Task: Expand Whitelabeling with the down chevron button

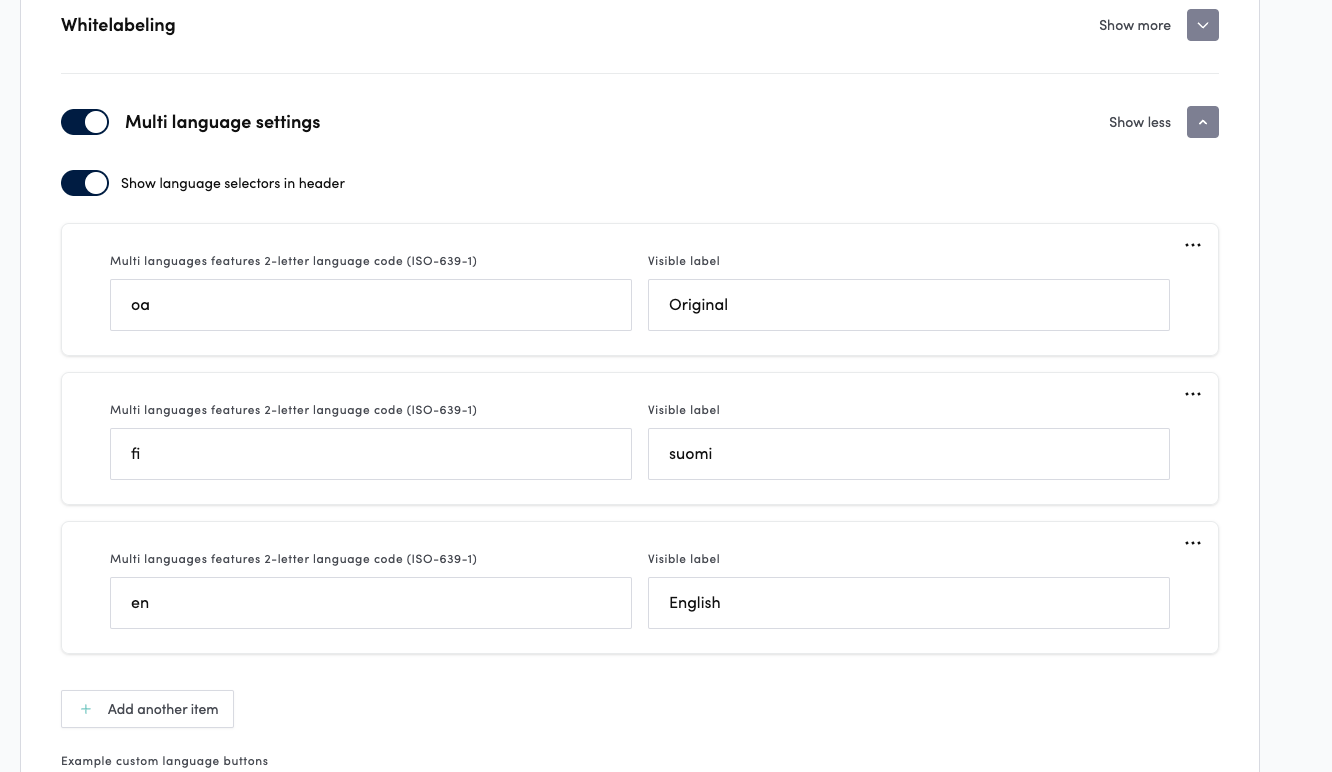Action: pyautogui.click(x=1202, y=25)
